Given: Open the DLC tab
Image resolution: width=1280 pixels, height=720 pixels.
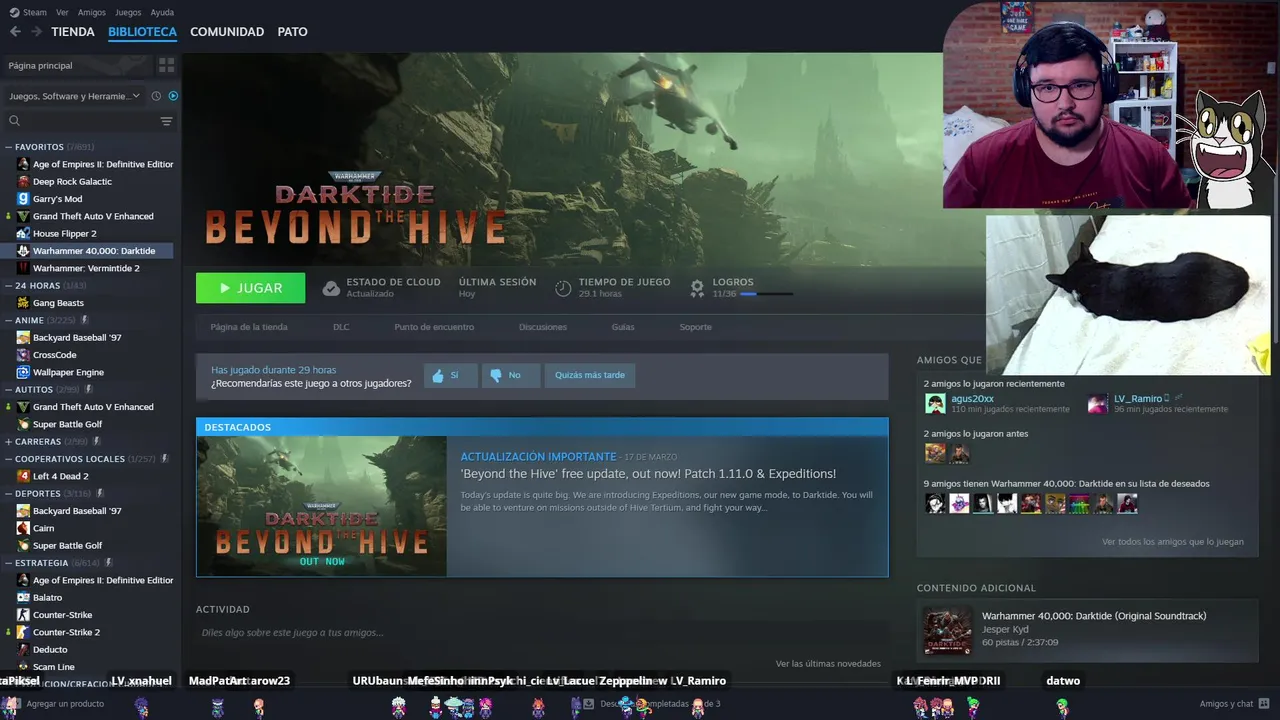Looking at the screenshot, I should pyautogui.click(x=341, y=327).
